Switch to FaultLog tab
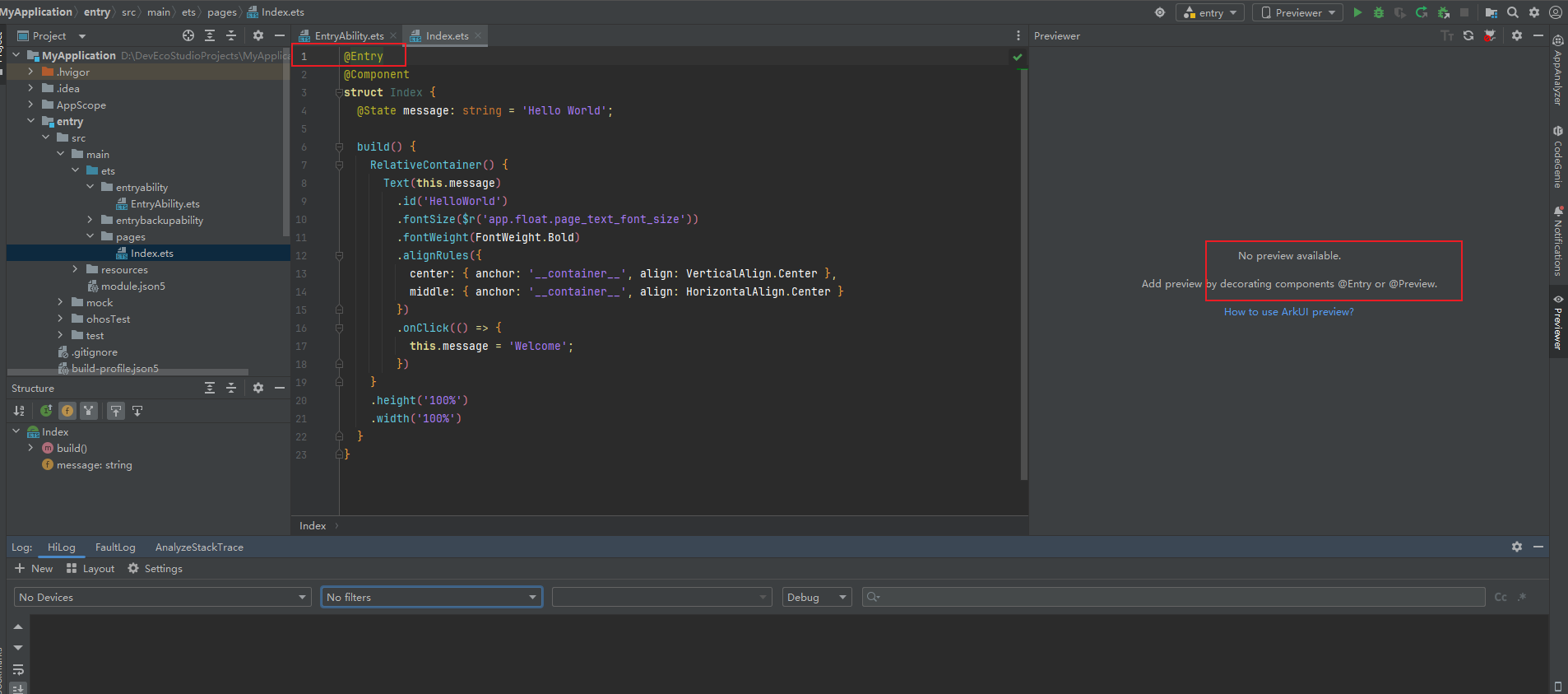 [115, 547]
